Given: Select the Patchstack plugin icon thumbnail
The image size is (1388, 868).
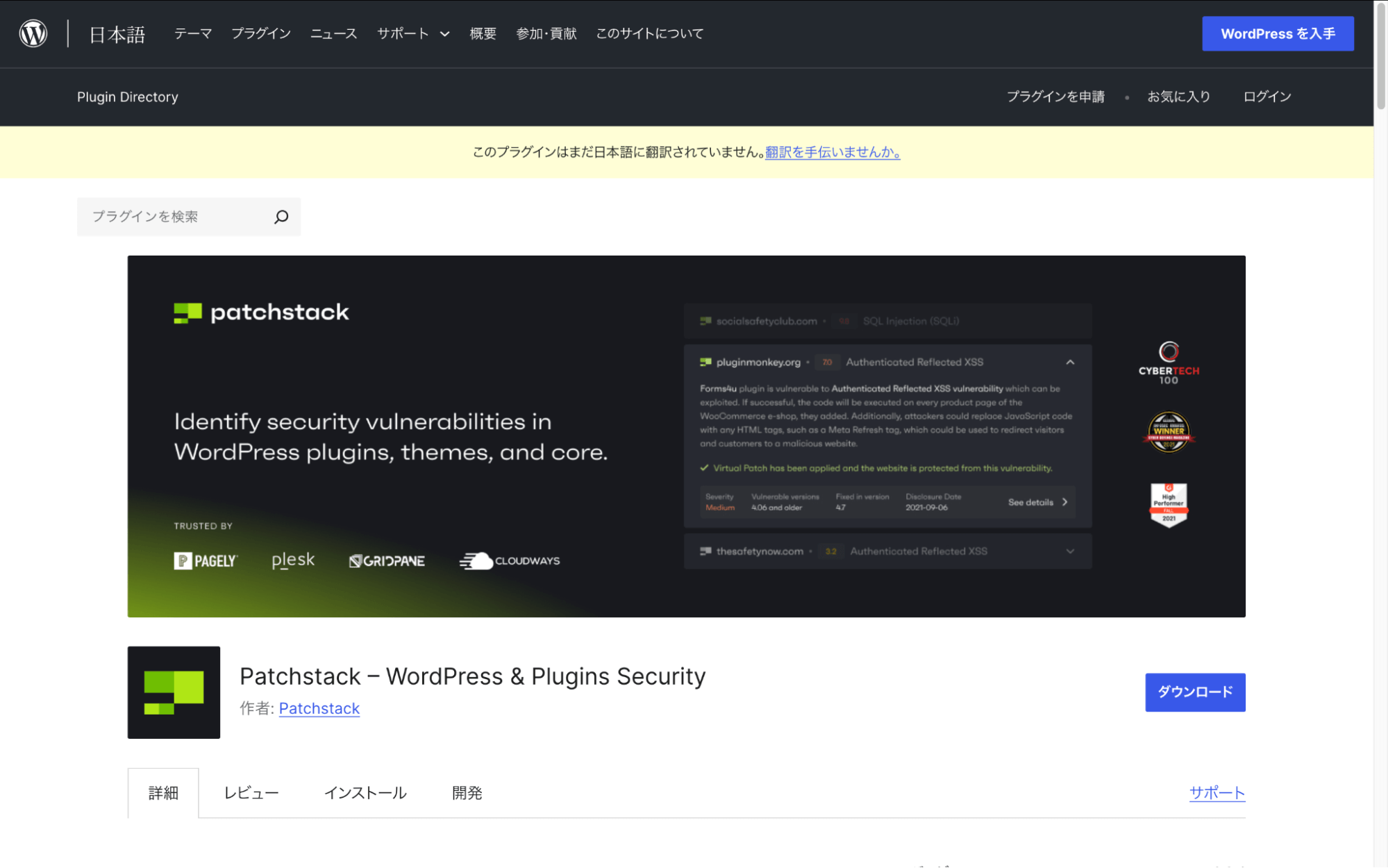Looking at the screenshot, I should (173, 692).
